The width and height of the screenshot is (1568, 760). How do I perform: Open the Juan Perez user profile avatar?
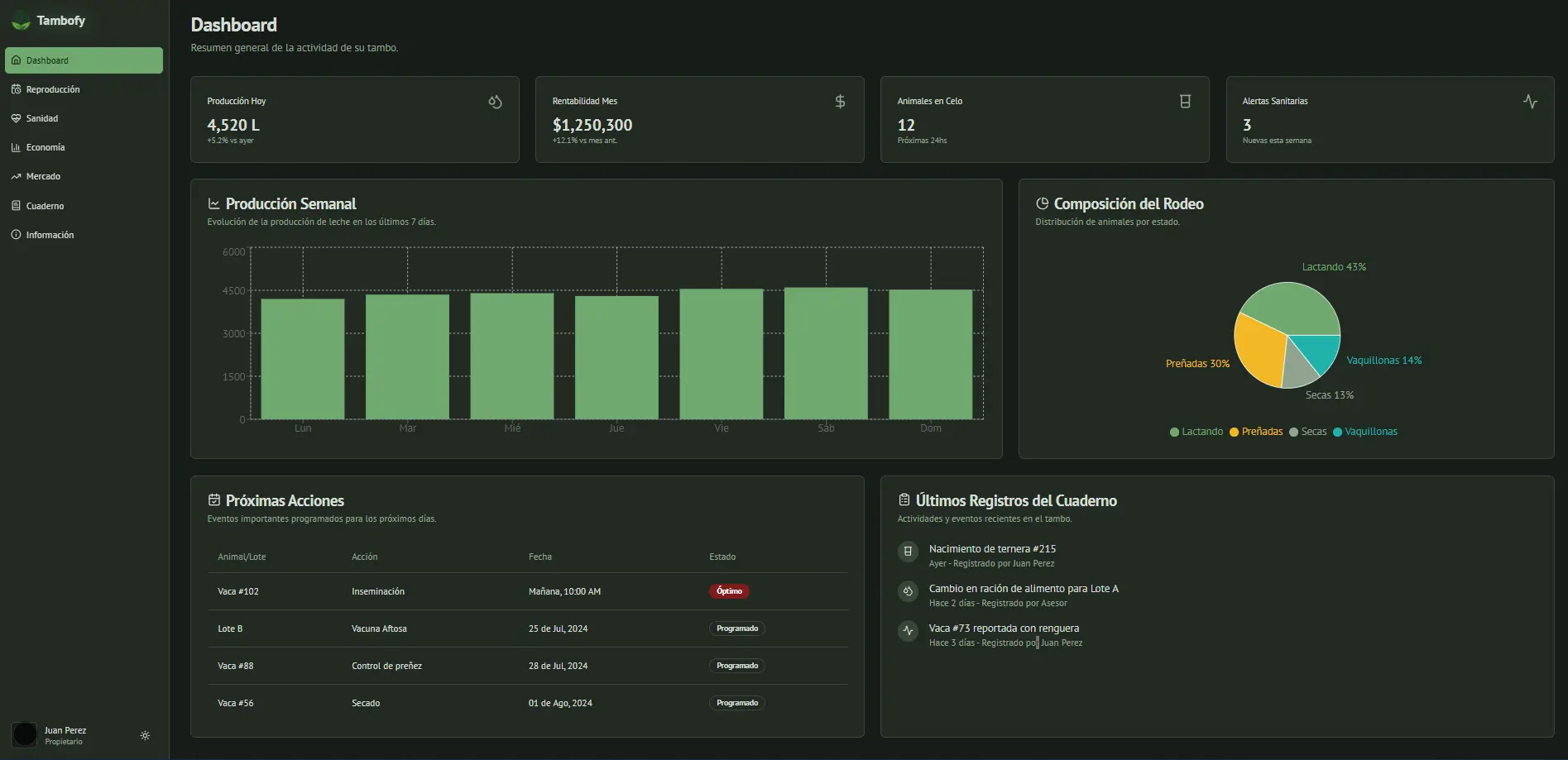(x=25, y=734)
